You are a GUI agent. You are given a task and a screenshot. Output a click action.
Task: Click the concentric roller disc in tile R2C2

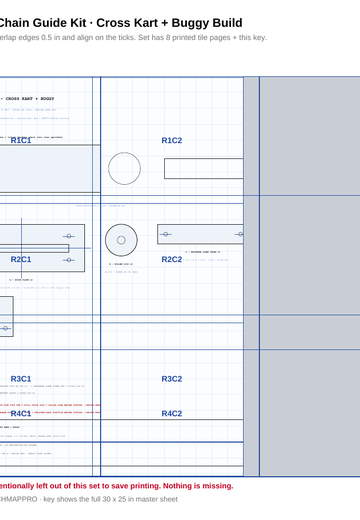tap(121, 240)
